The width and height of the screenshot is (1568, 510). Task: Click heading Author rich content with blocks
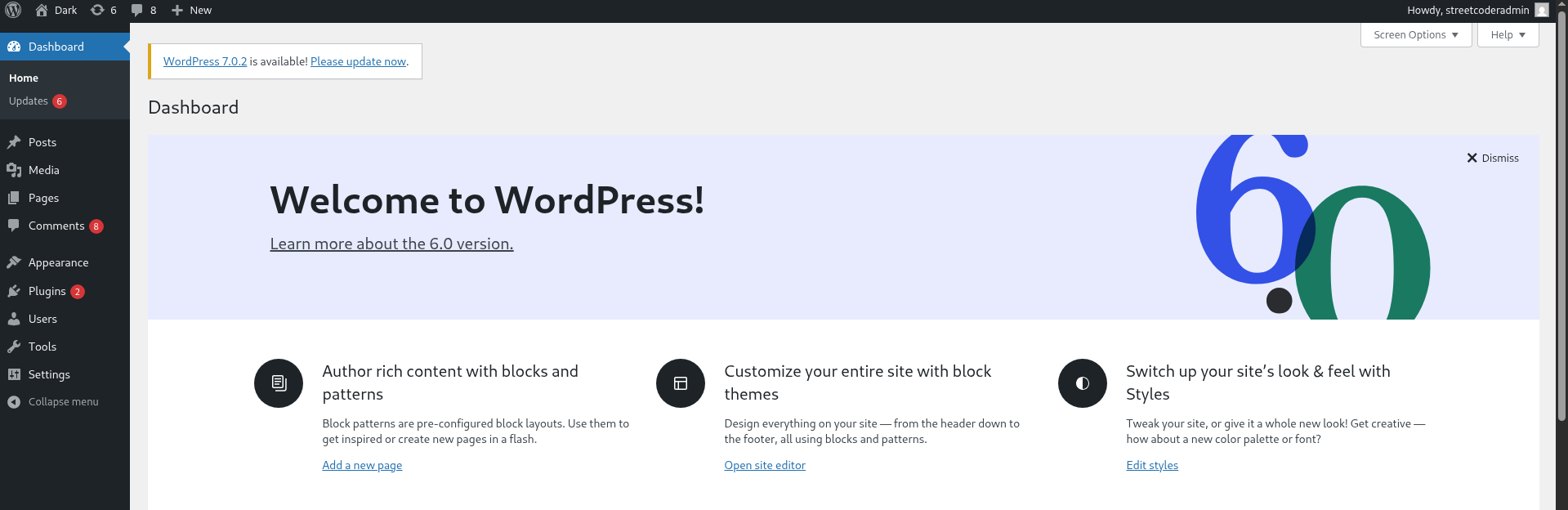tap(450, 382)
